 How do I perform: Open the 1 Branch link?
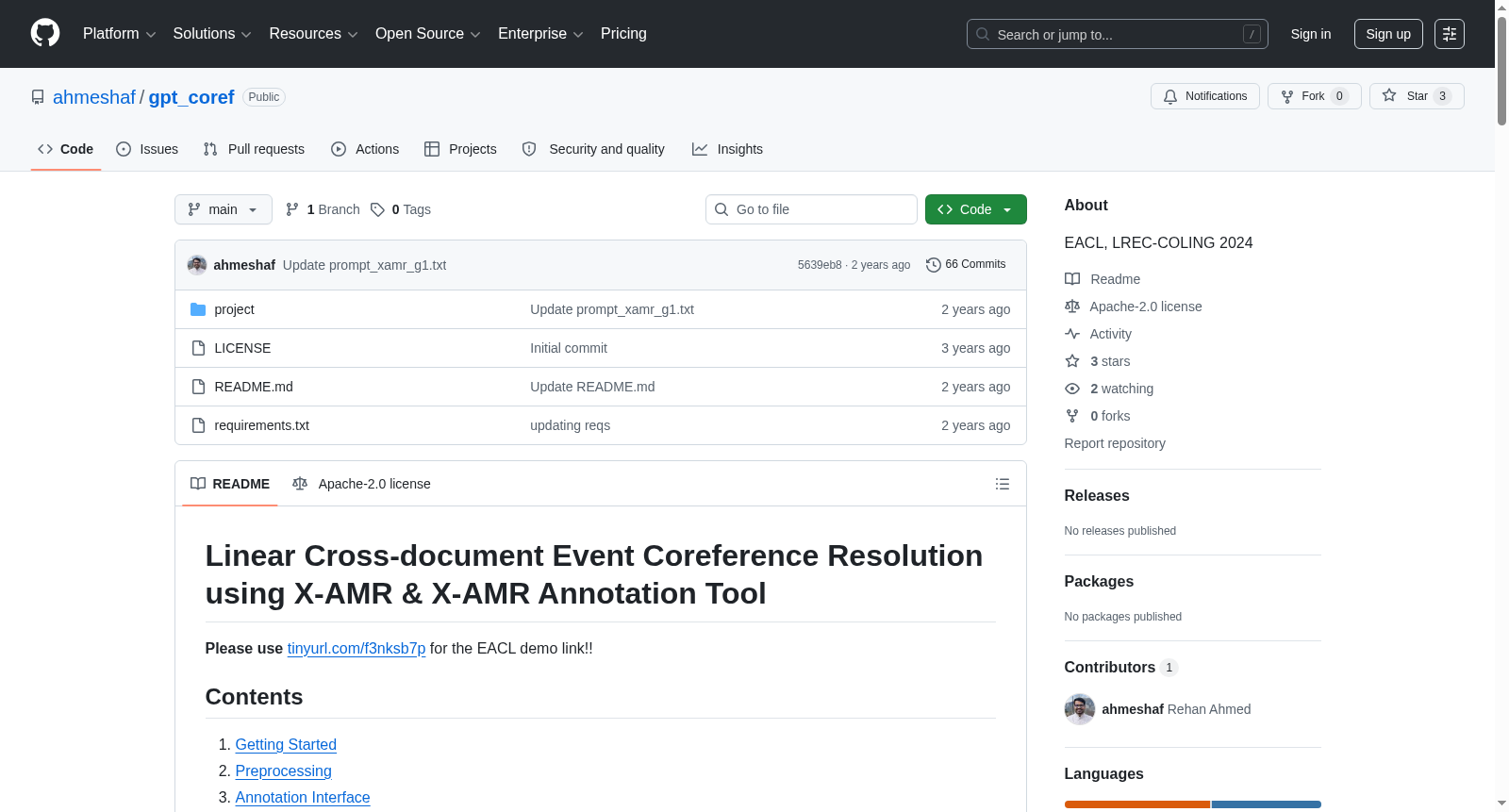pyautogui.click(x=323, y=209)
